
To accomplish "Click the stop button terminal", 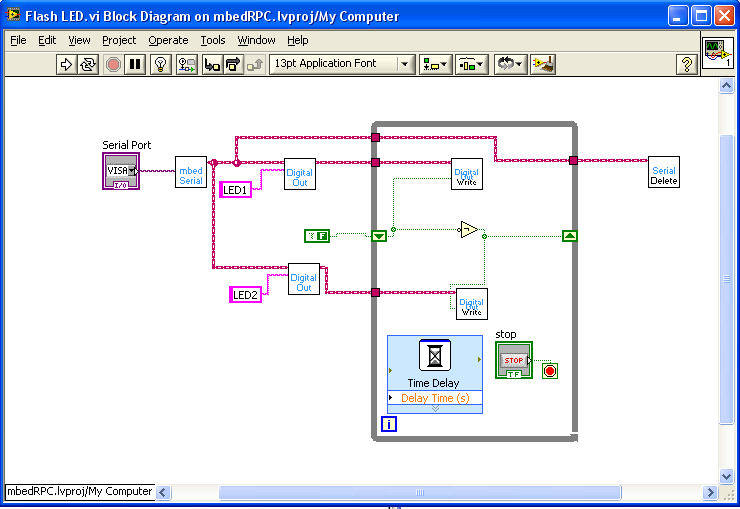I will point(514,361).
